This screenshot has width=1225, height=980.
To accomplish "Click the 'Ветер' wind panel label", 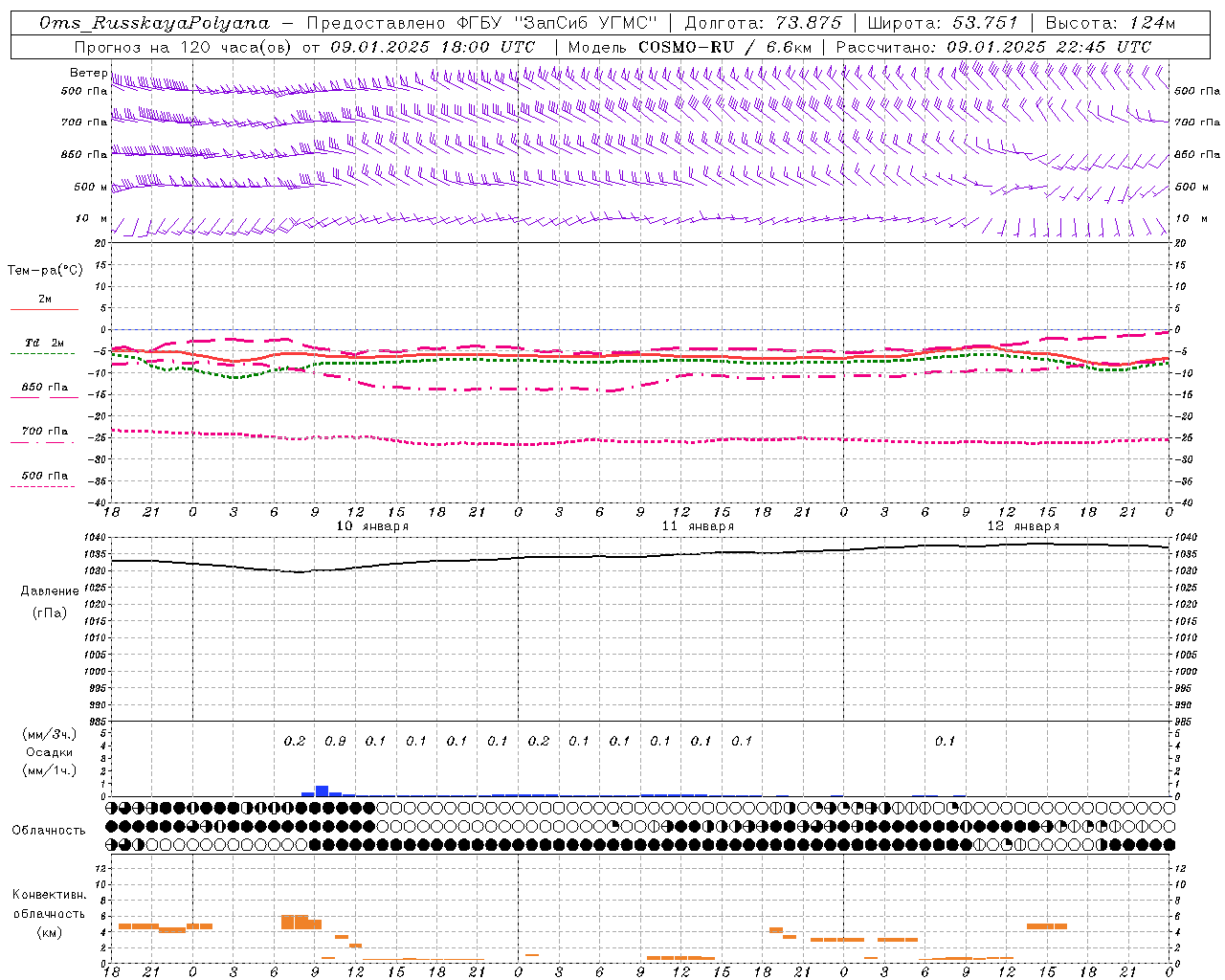I will coord(88,73).
